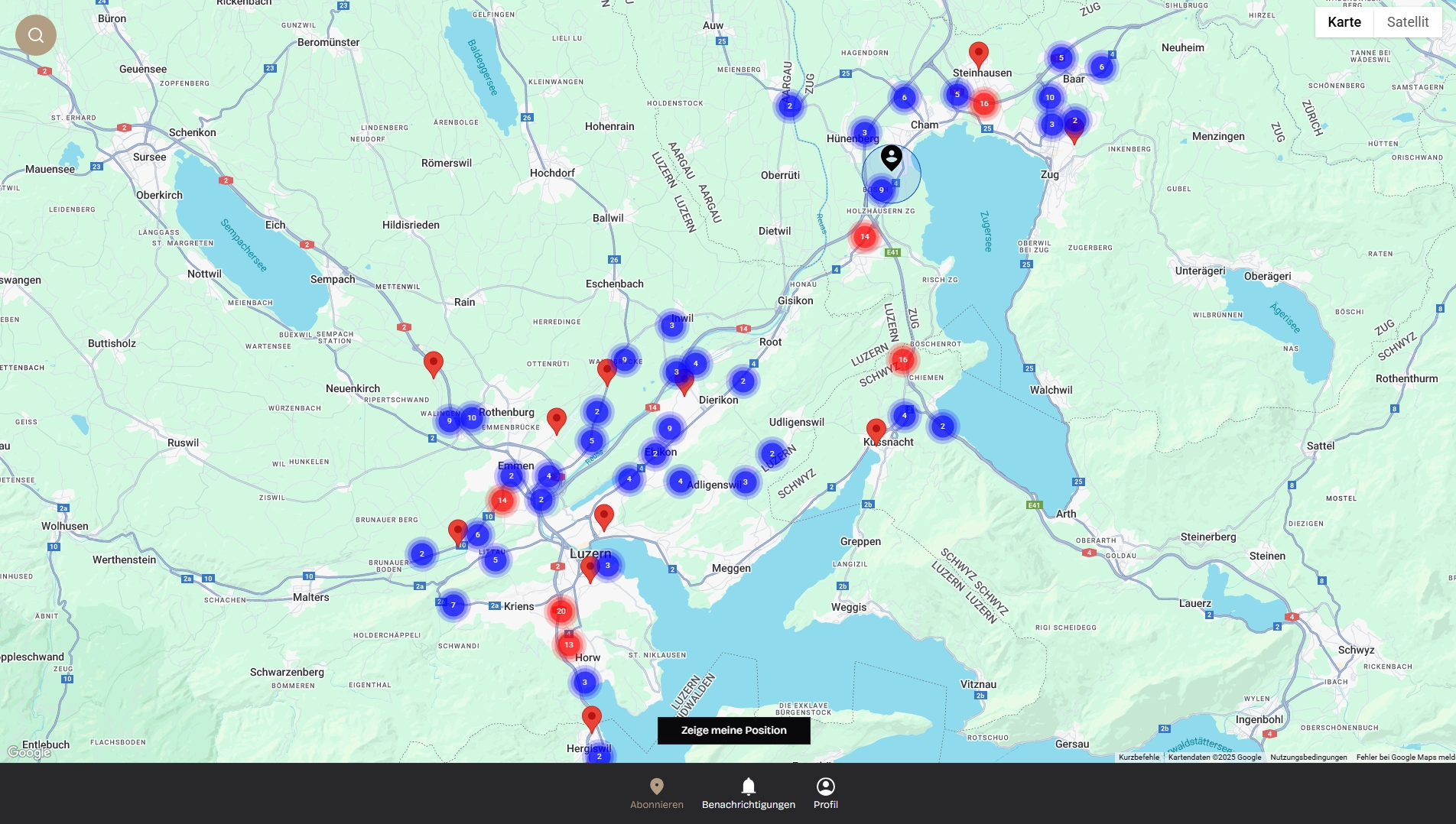Click the 'Kartendaten ©2025 Google' text

(1215, 757)
